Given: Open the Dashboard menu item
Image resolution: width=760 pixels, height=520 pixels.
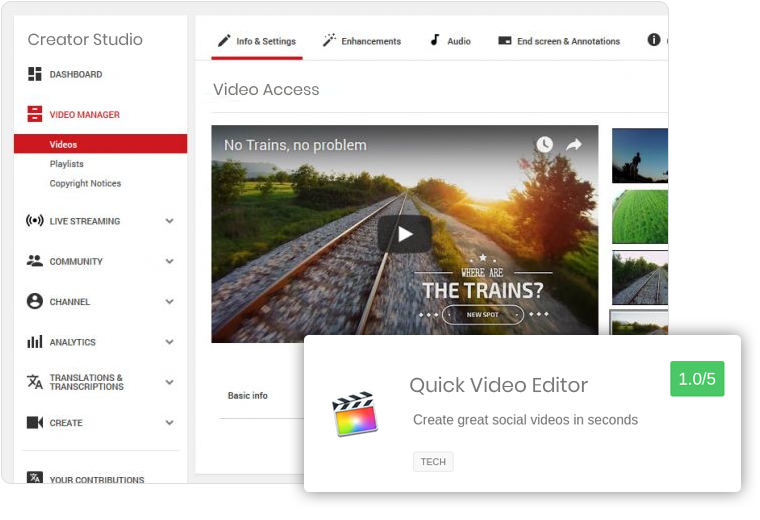Looking at the screenshot, I should [x=76, y=74].
